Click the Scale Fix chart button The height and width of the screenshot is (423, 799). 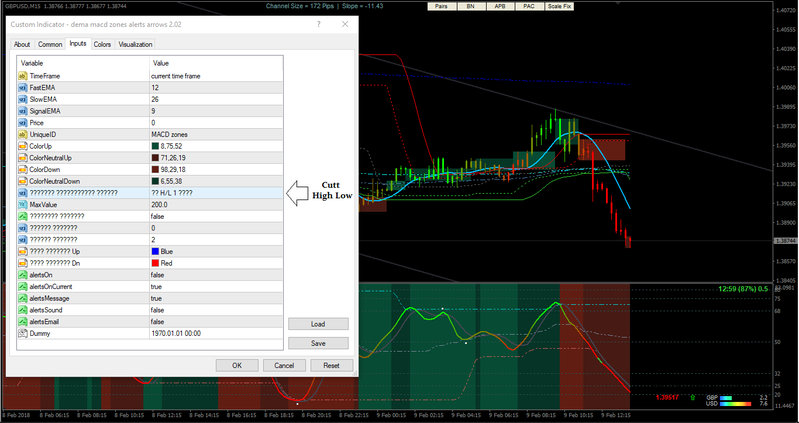559,7
